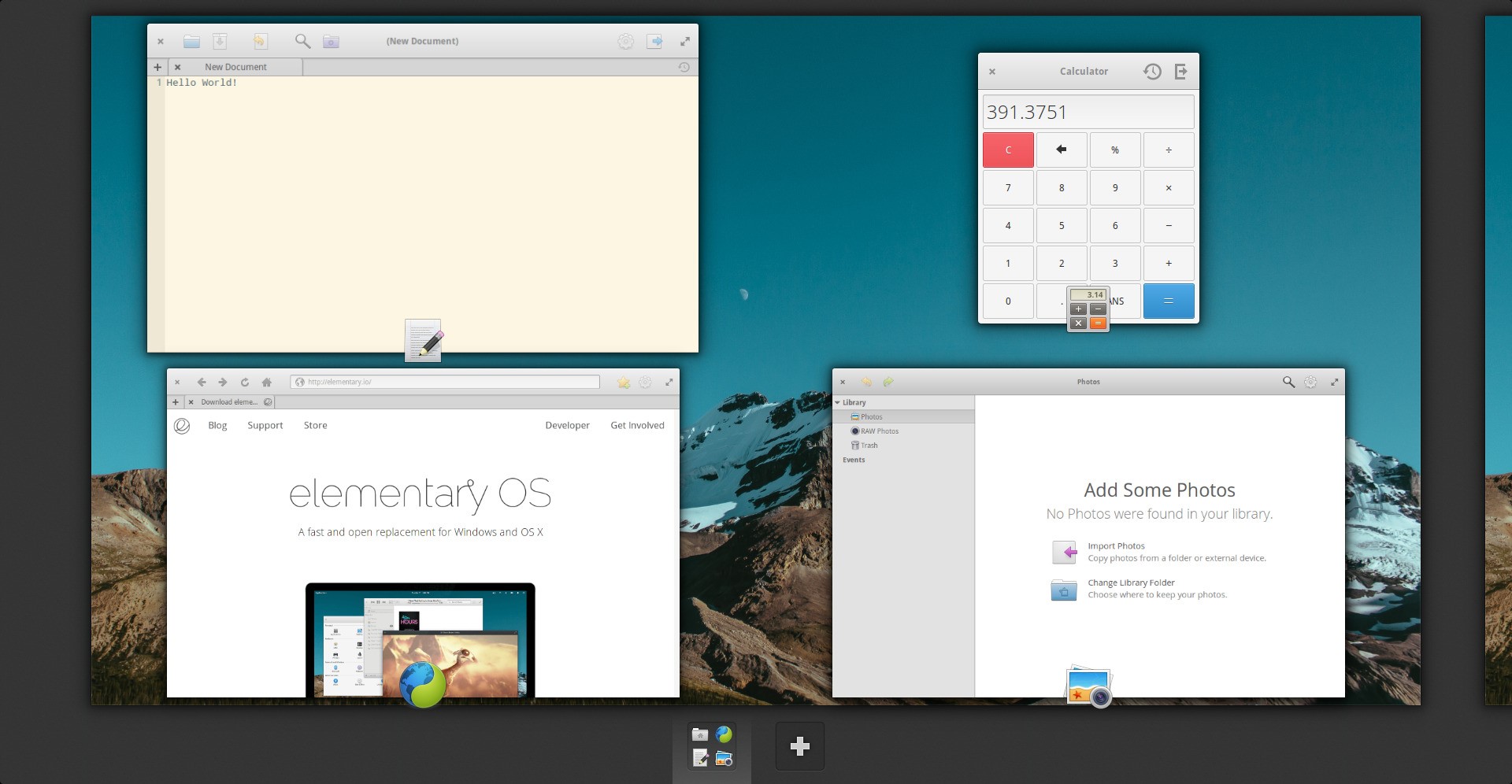Click the divide key in Calculator

point(1169,150)
